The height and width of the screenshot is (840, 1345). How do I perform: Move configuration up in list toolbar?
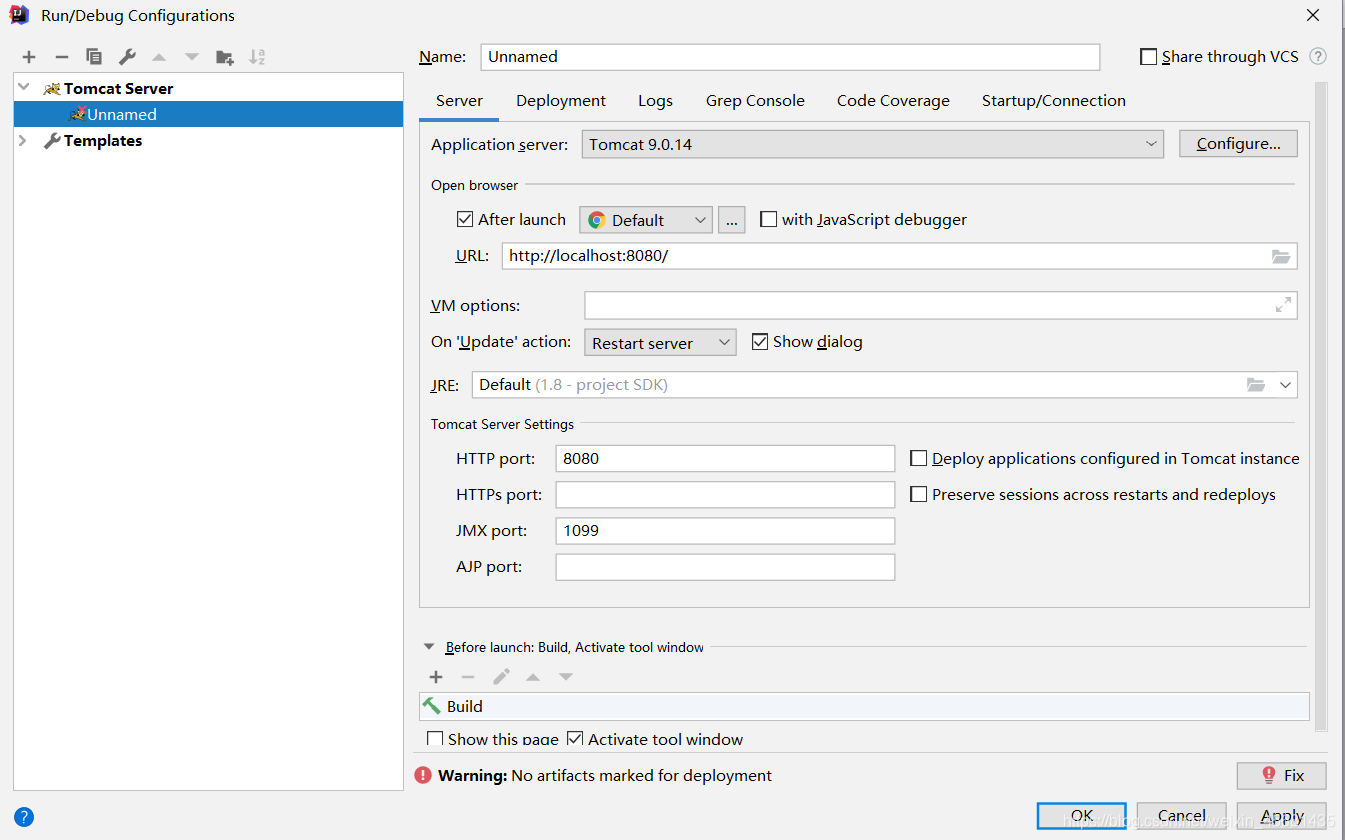pyautogui.click(x=159, y=57)
